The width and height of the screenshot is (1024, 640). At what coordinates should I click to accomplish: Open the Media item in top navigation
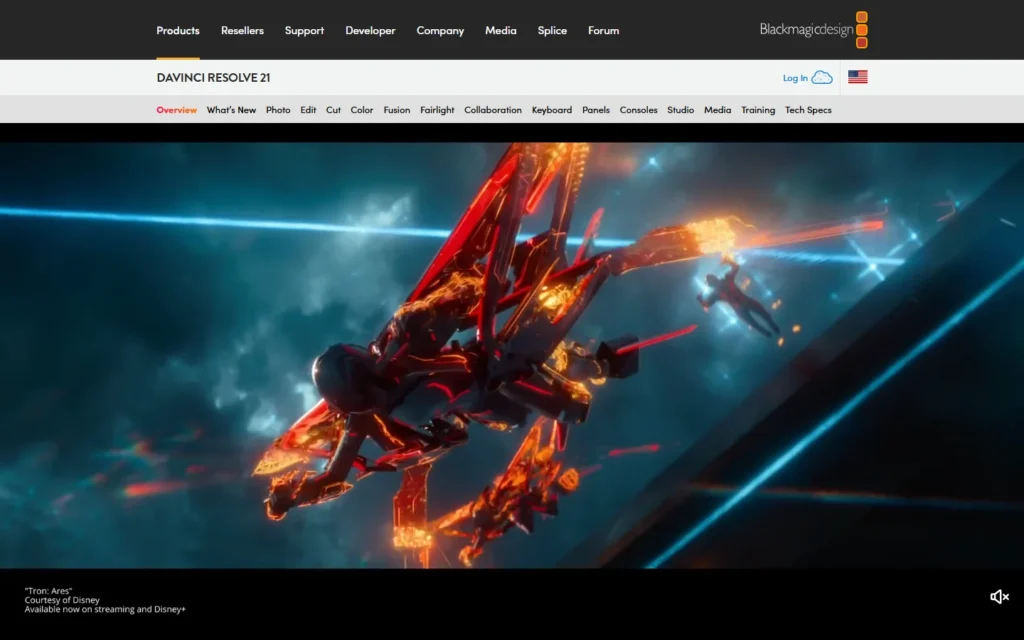501,30
